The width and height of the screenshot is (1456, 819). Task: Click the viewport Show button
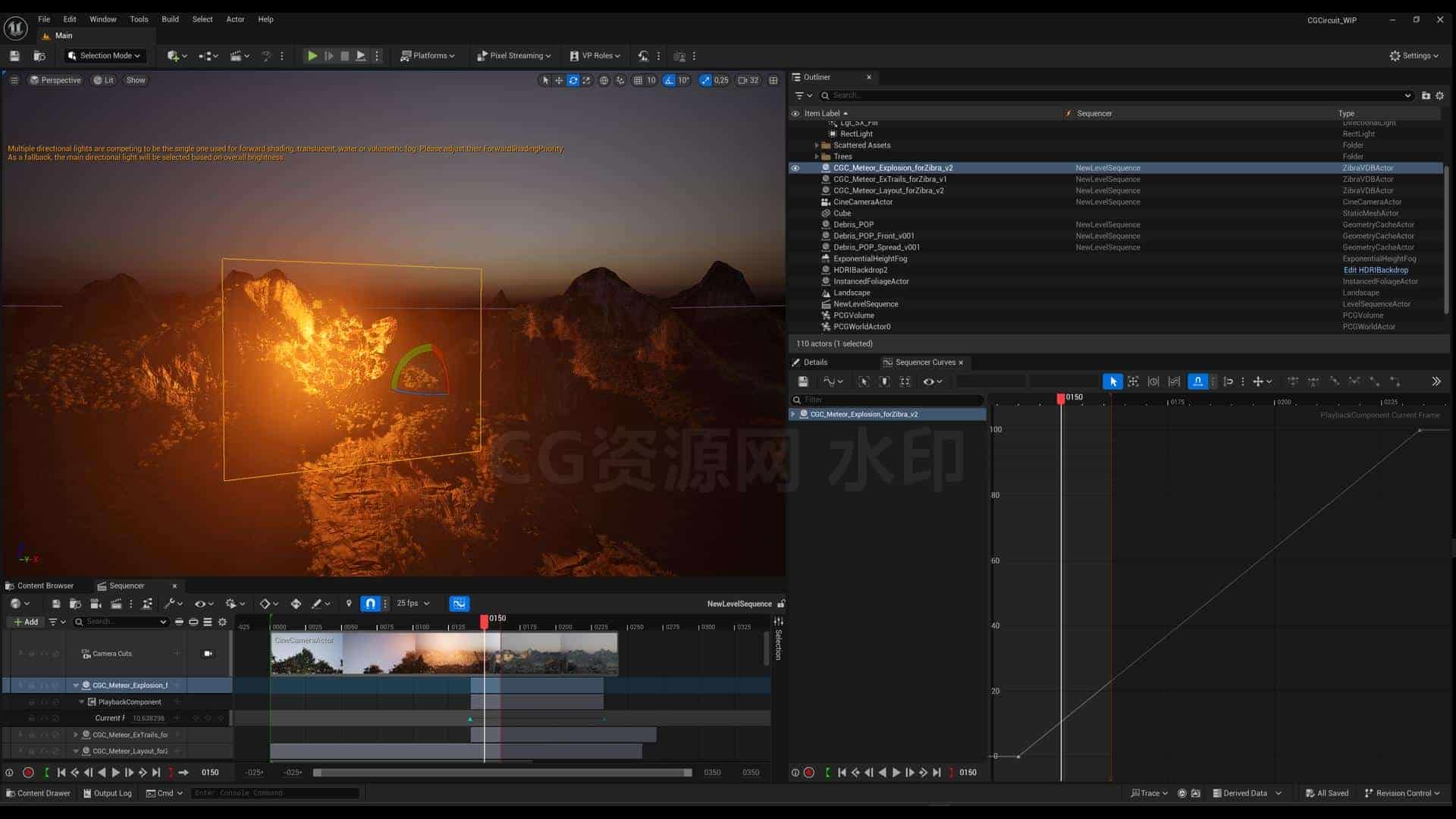tap(136, 80)
